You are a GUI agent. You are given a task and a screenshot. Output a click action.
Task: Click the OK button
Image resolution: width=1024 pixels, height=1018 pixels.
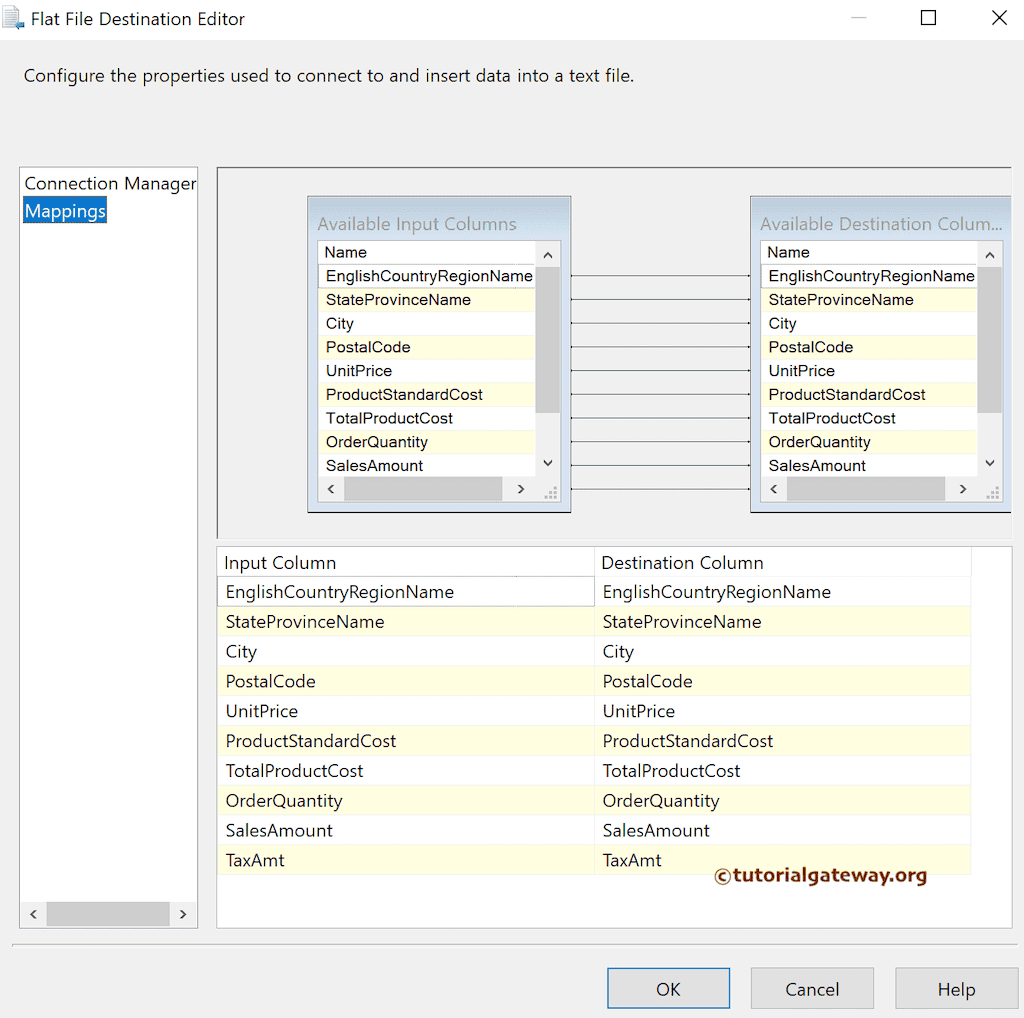tap(668, 988)
